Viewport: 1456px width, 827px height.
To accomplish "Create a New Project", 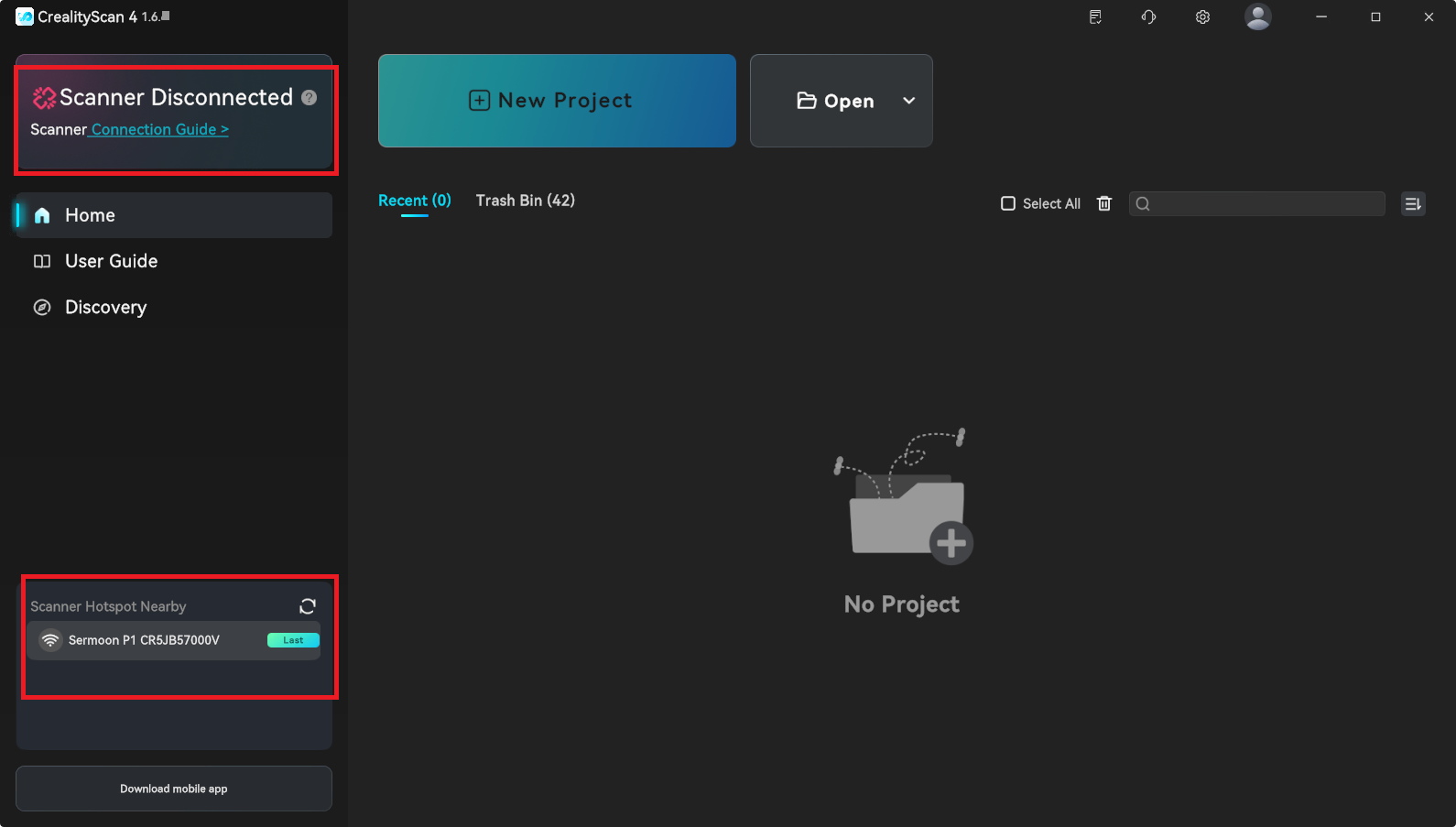I will pos(557,101).
